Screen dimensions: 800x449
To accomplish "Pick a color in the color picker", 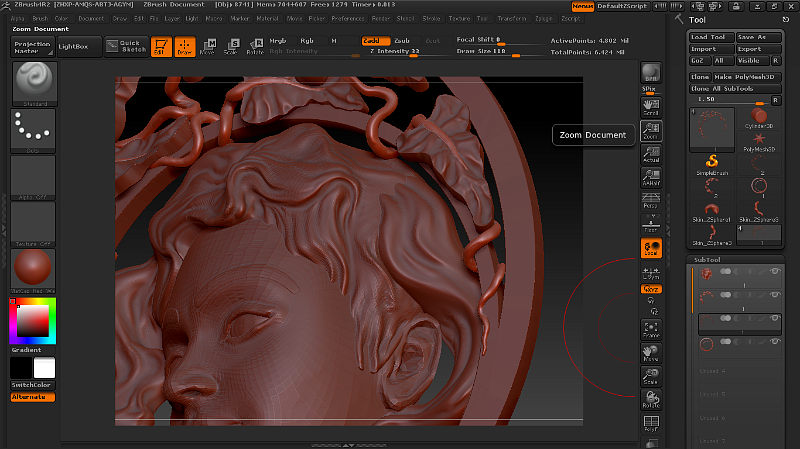I will point(33,320).
